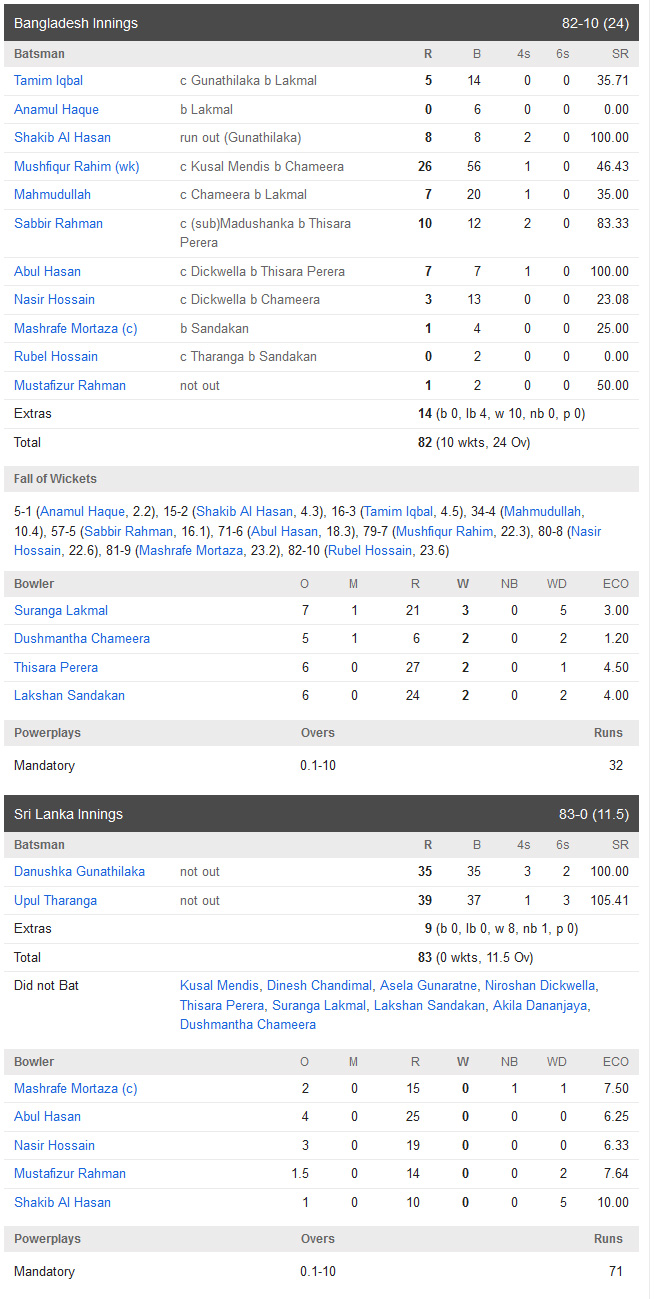Open Mashrafe Mortaza (c) bowler link
This screenshot has width=656, height=1299.
tap(76, 1088)
